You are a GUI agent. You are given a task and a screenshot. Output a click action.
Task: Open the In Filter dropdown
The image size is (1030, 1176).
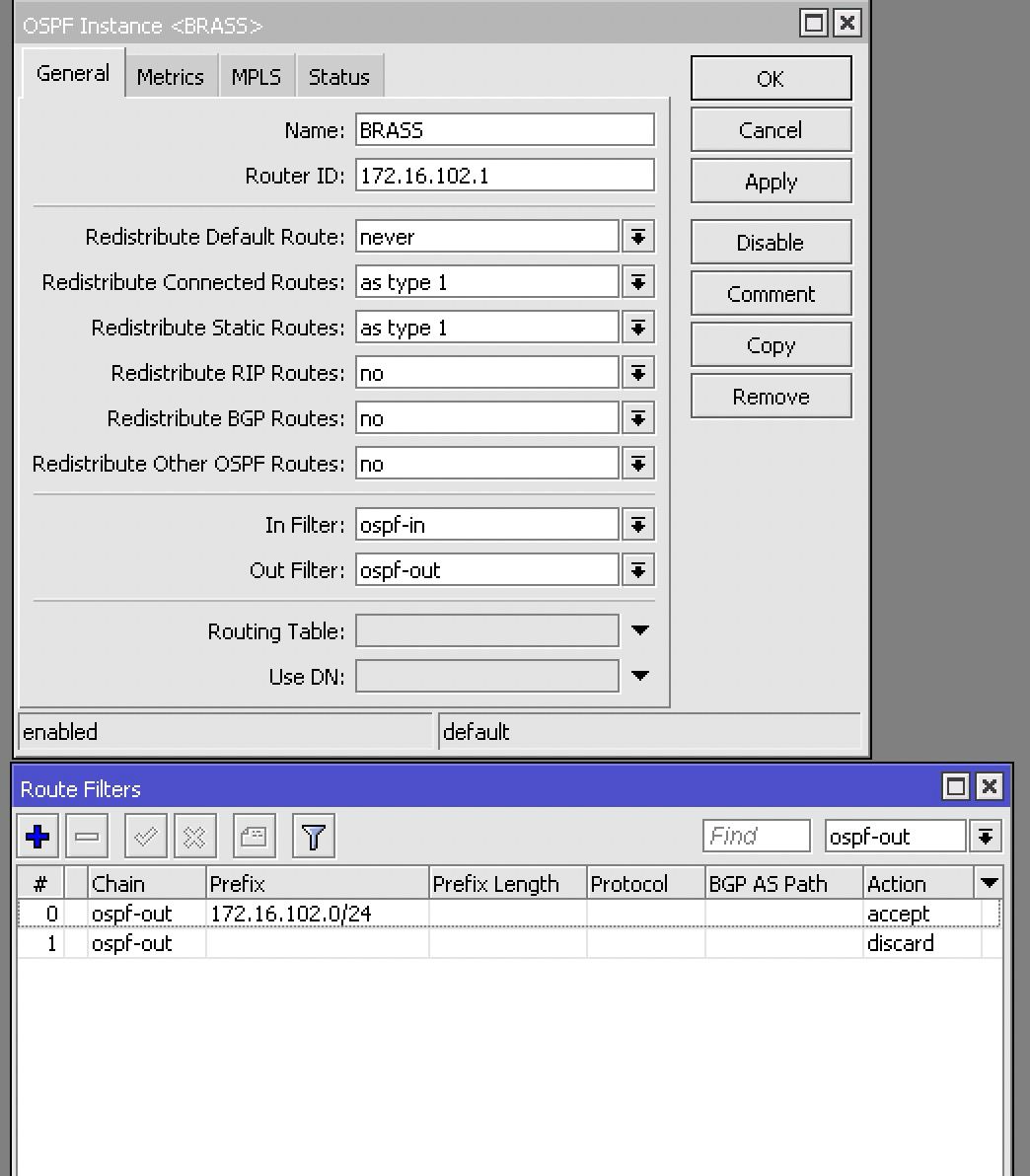(638, 525)
